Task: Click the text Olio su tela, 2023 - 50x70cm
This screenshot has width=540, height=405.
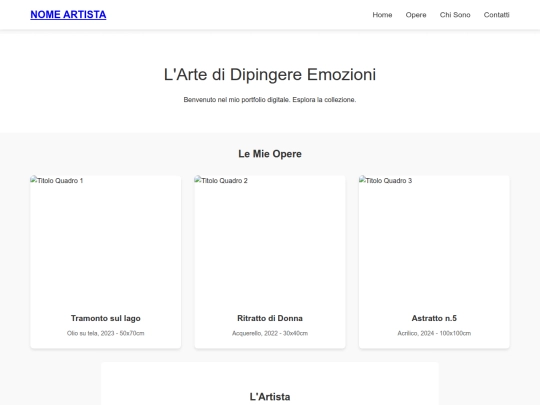Action: click(106, 333)
